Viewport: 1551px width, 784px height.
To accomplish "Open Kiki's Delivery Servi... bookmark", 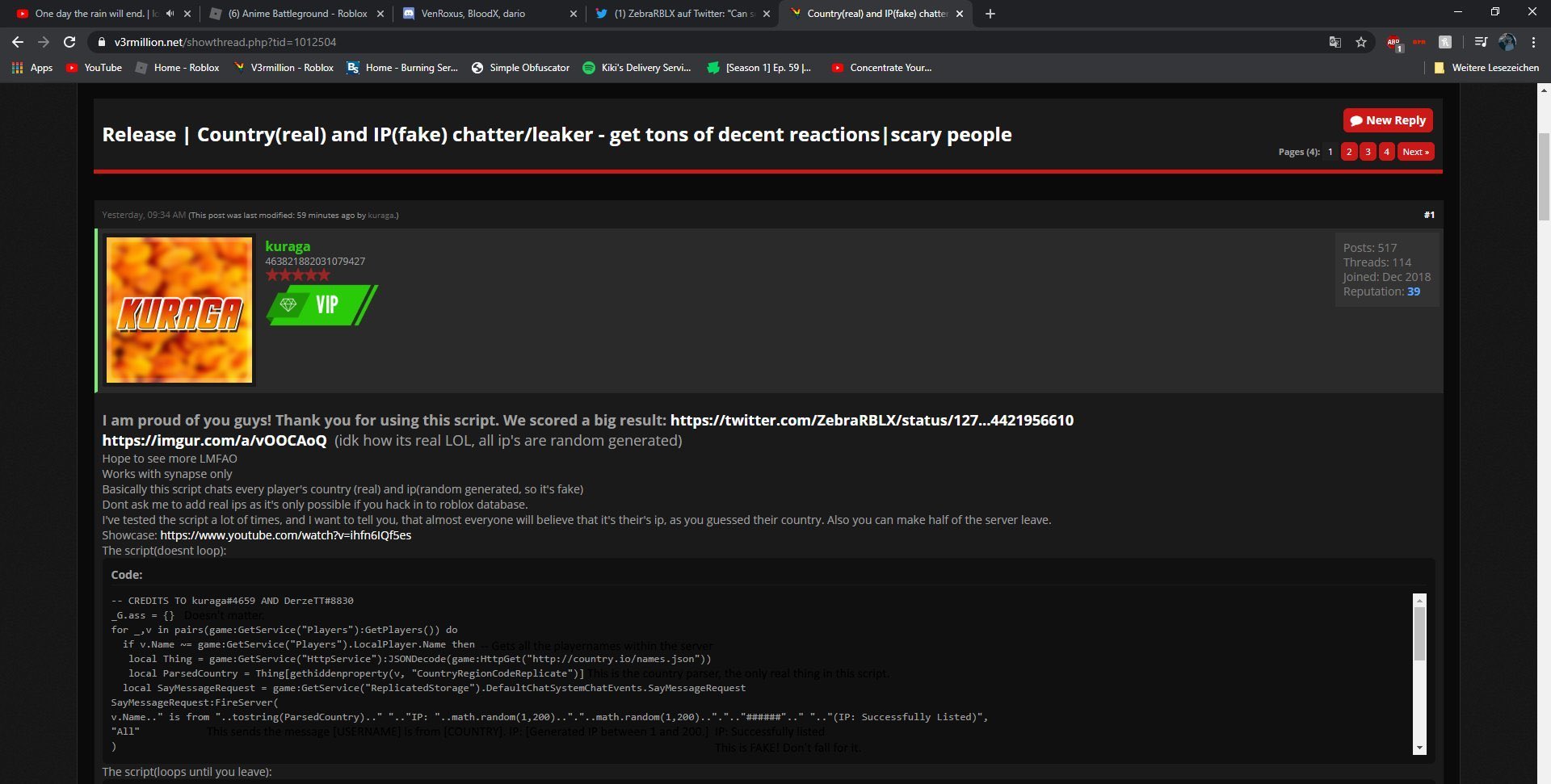I will click(x=637, y=68).
